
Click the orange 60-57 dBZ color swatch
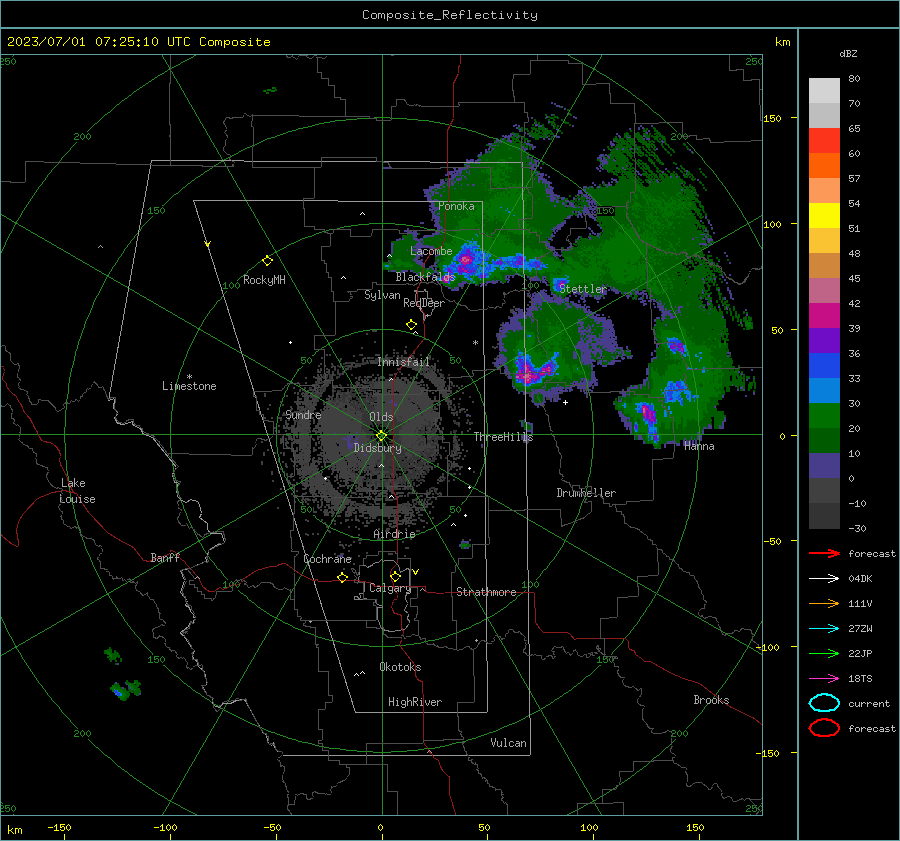tap(824, 165)
